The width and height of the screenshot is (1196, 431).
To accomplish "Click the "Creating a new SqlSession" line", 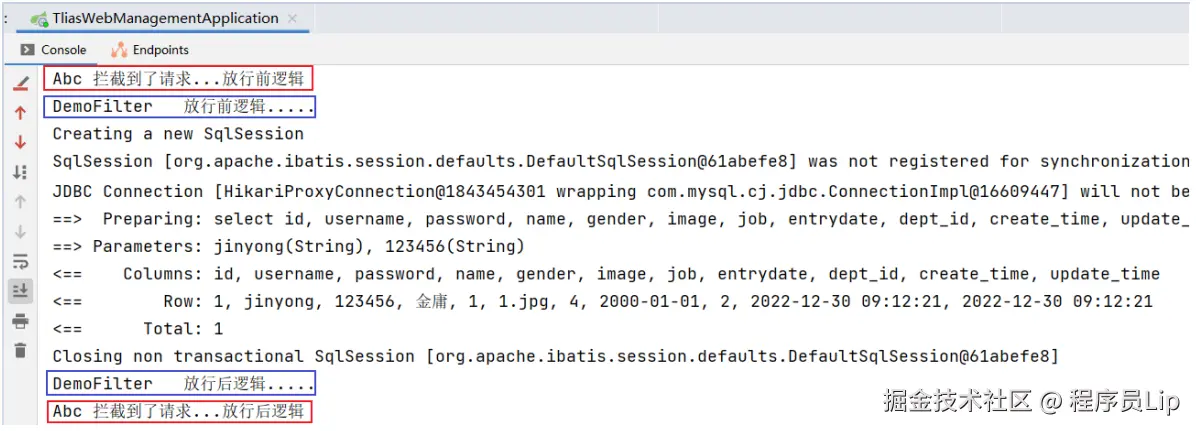I will [178, 134].
